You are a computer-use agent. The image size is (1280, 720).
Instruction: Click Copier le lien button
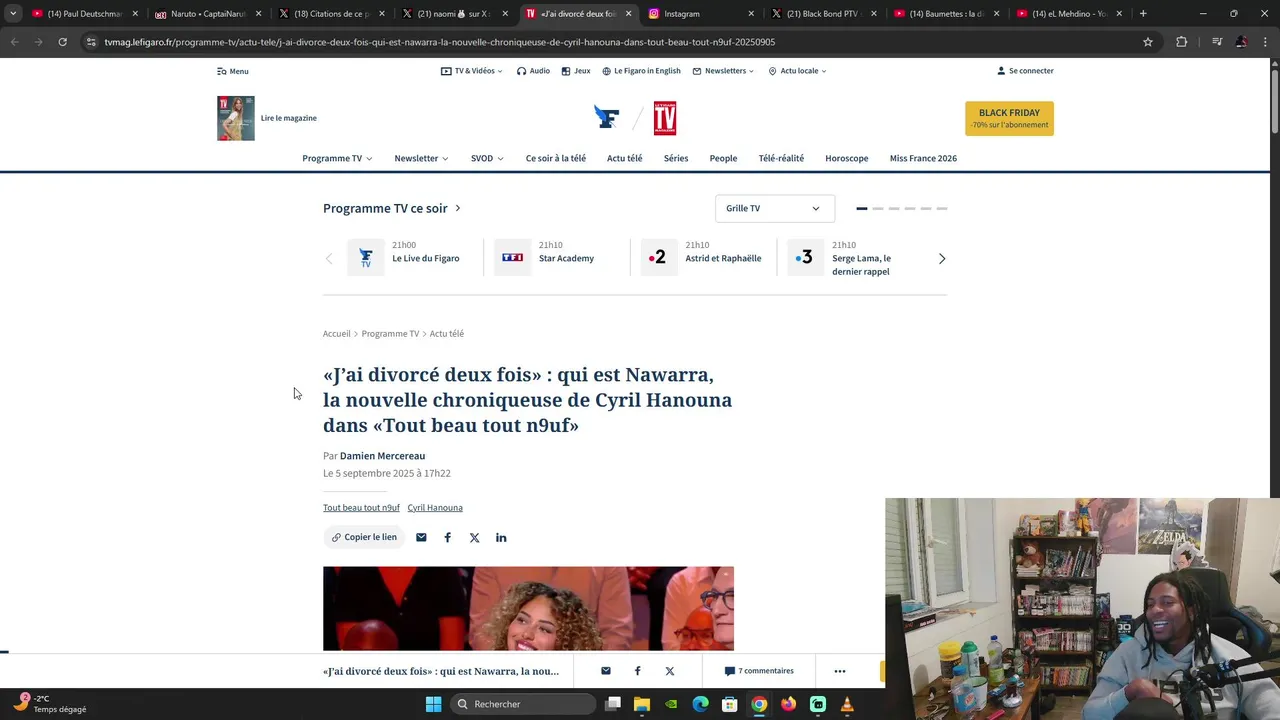tap(364, 537)
